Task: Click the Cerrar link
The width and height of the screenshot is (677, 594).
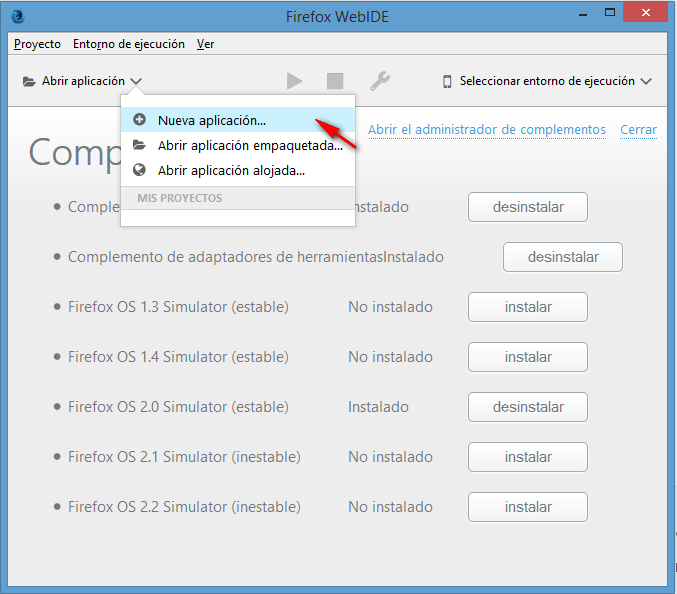Action: pos(639,130)
